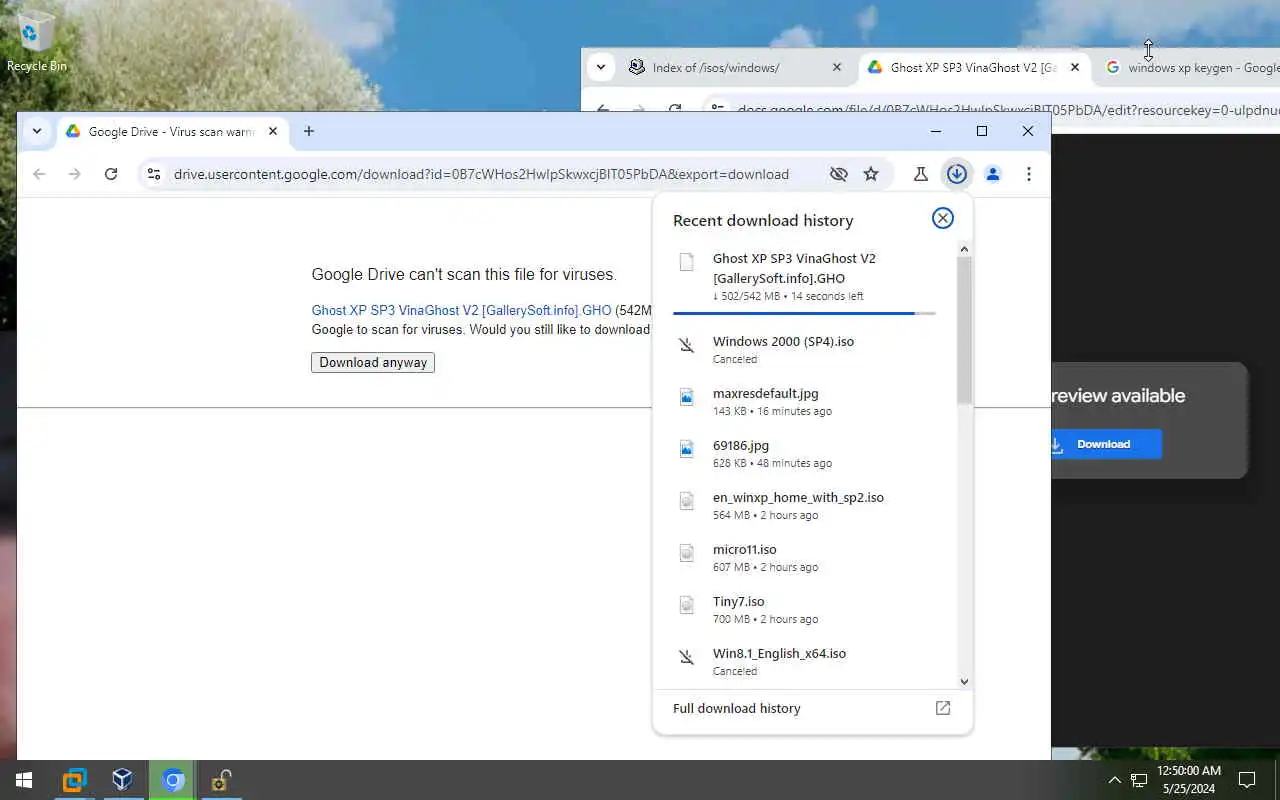Select the maxresdefault.jpg entry name
Screen dimensions: 1280x800
(x=765, y=393)
